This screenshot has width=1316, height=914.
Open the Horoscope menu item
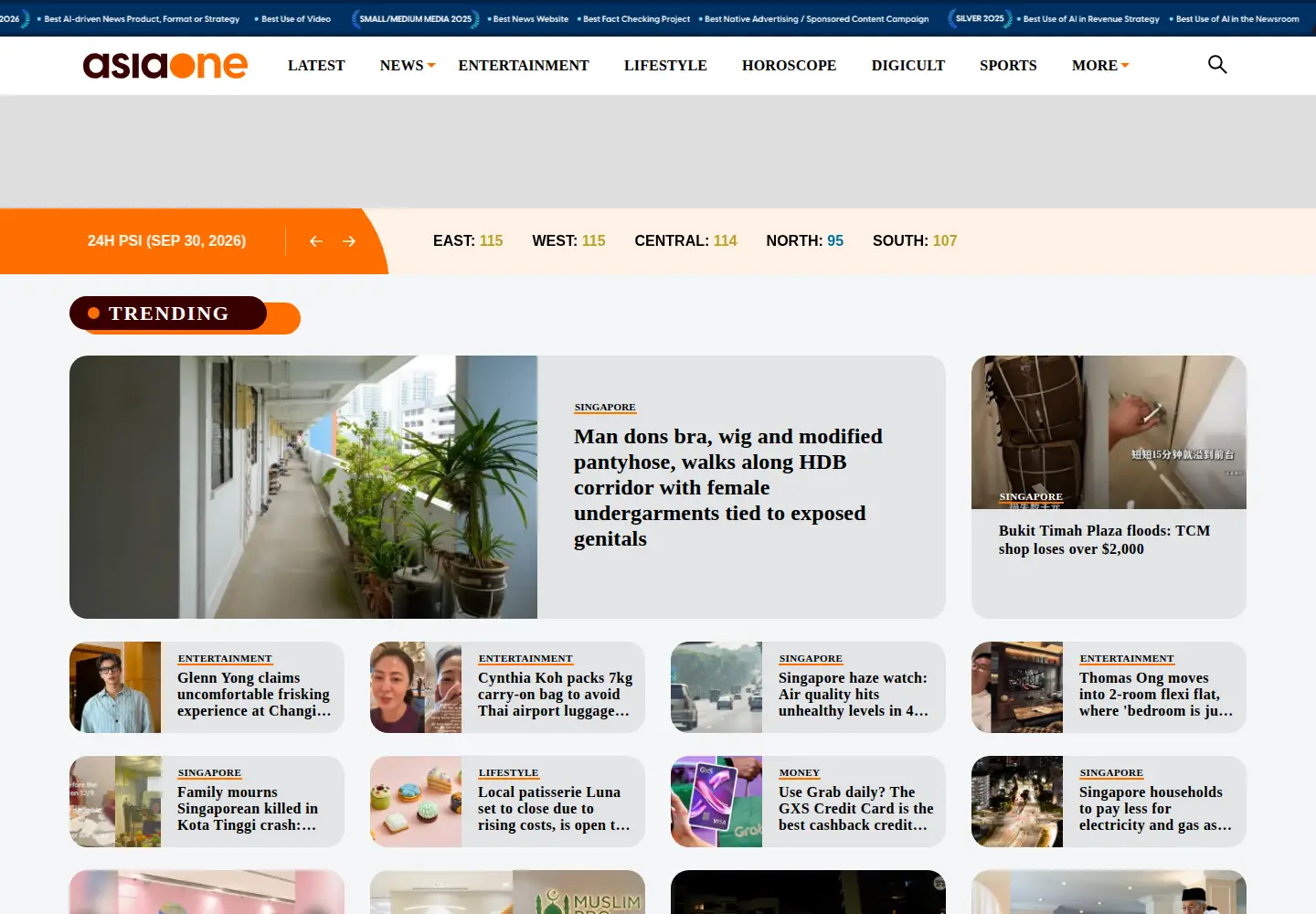[790, 66]
